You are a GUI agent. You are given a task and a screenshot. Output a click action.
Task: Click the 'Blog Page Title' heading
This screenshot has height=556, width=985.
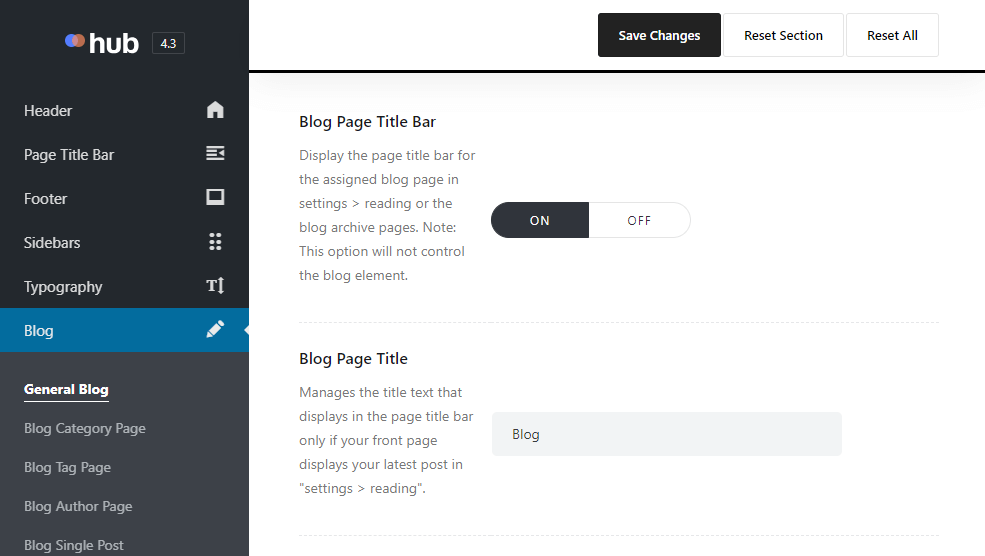(353, 359)
